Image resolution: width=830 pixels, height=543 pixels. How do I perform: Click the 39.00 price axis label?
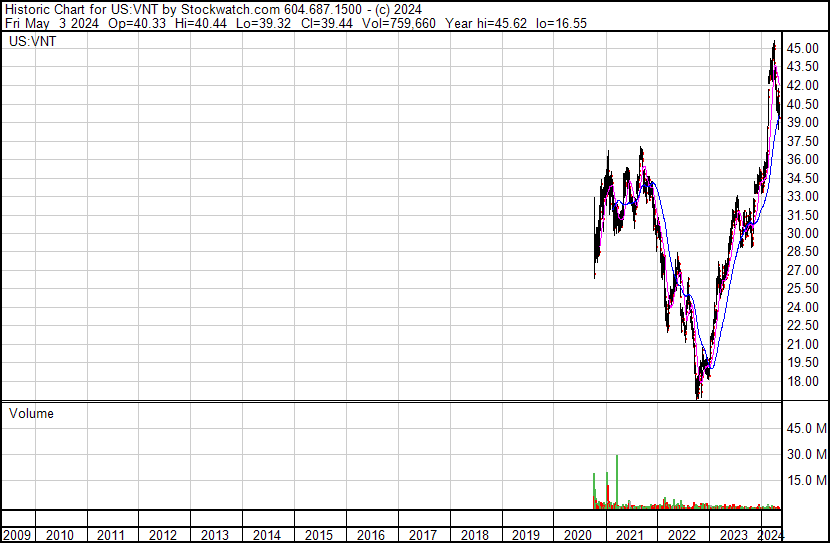coord(803,122)
